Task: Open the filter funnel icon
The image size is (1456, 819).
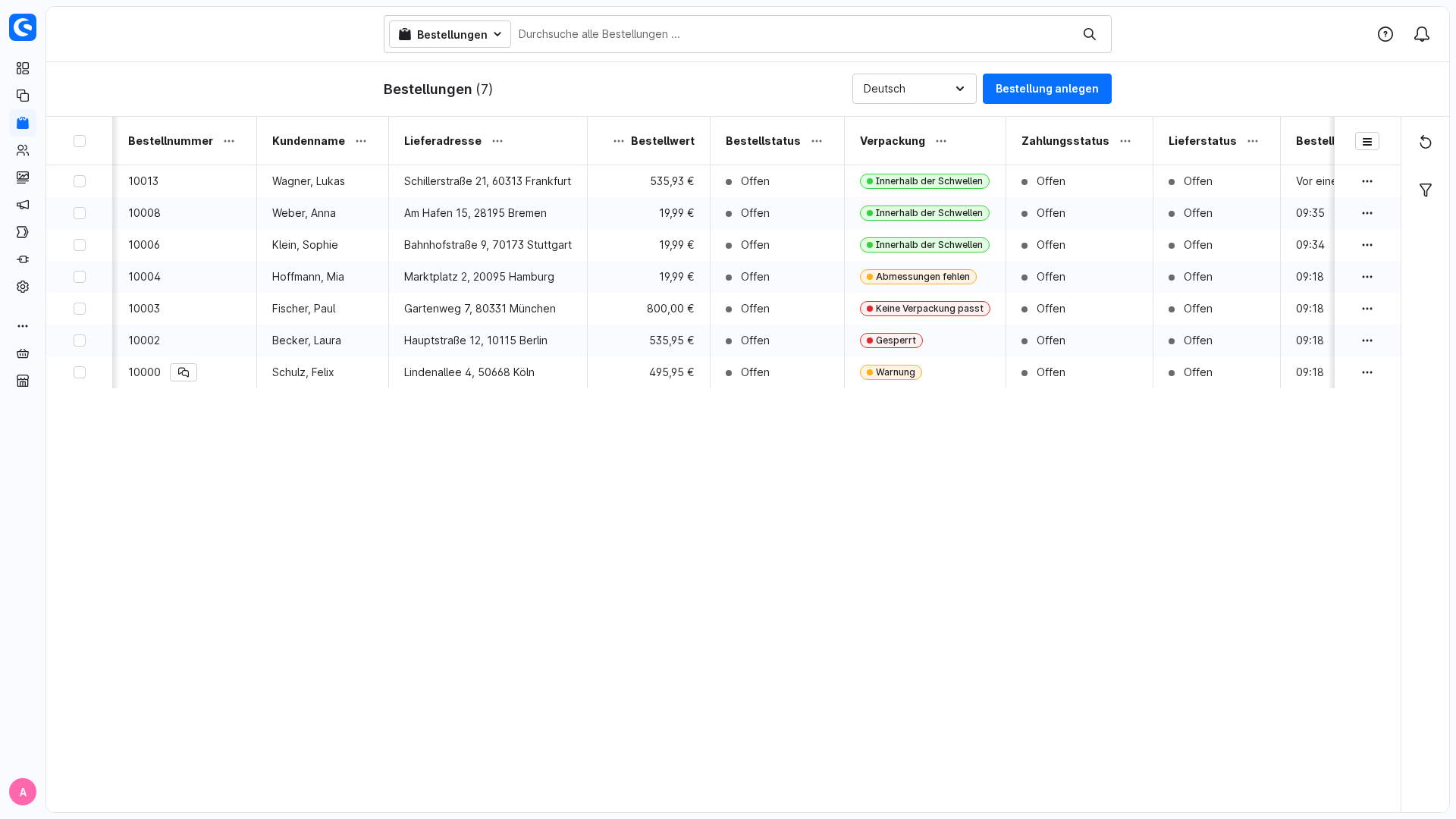Action: 1426,190
